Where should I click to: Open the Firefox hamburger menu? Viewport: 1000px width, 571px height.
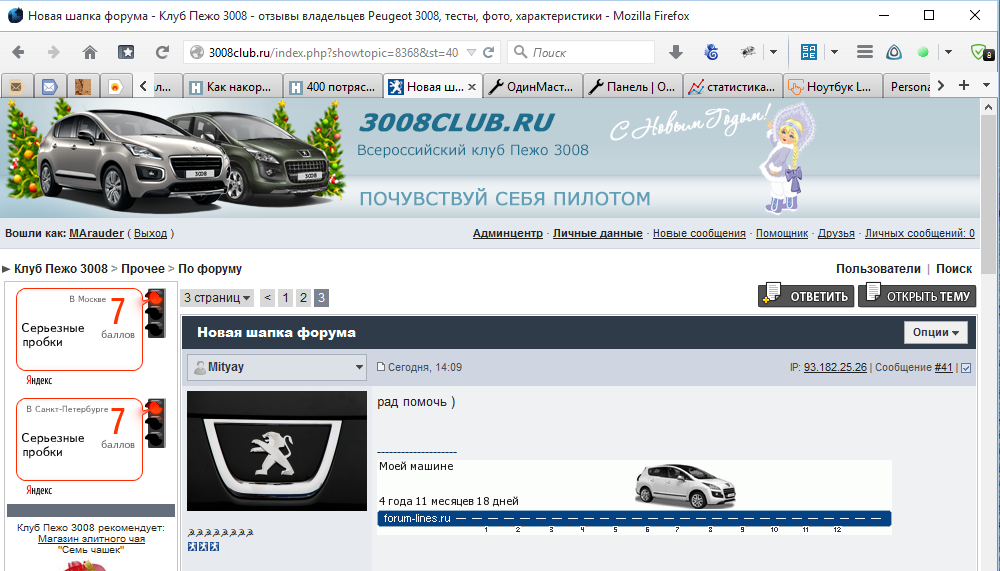(x=866, y=52)
